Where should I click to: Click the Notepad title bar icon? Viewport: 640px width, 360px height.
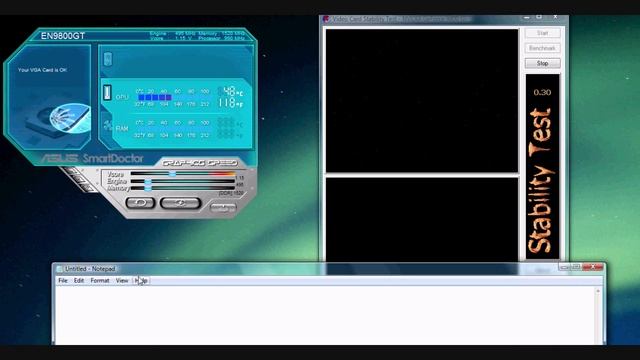pos(60,269)
